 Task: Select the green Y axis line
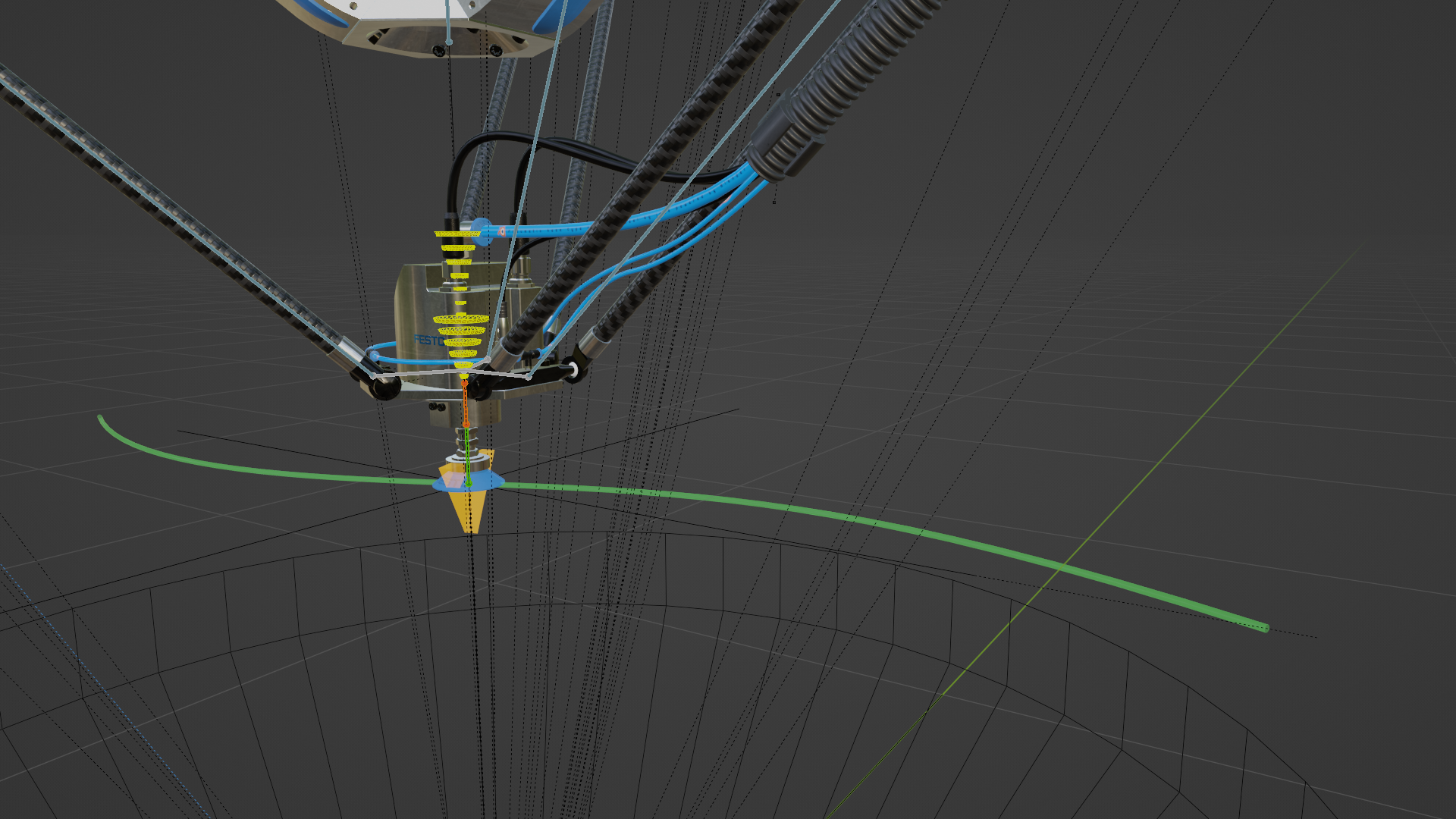point(1137,485)
